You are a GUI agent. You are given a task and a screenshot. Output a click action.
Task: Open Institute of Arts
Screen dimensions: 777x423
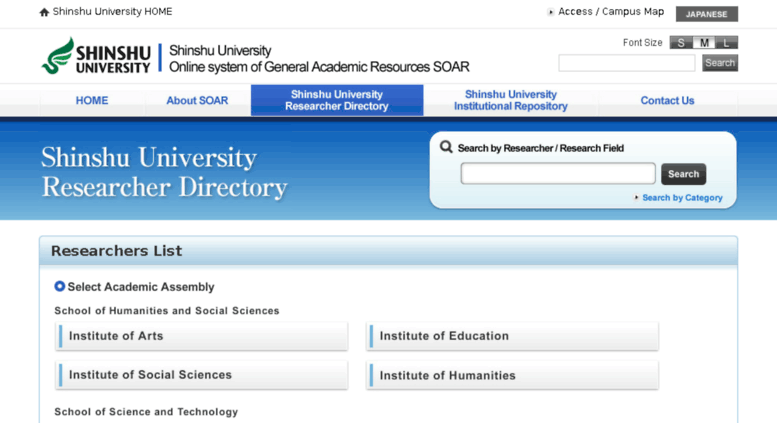coord(202,336)
